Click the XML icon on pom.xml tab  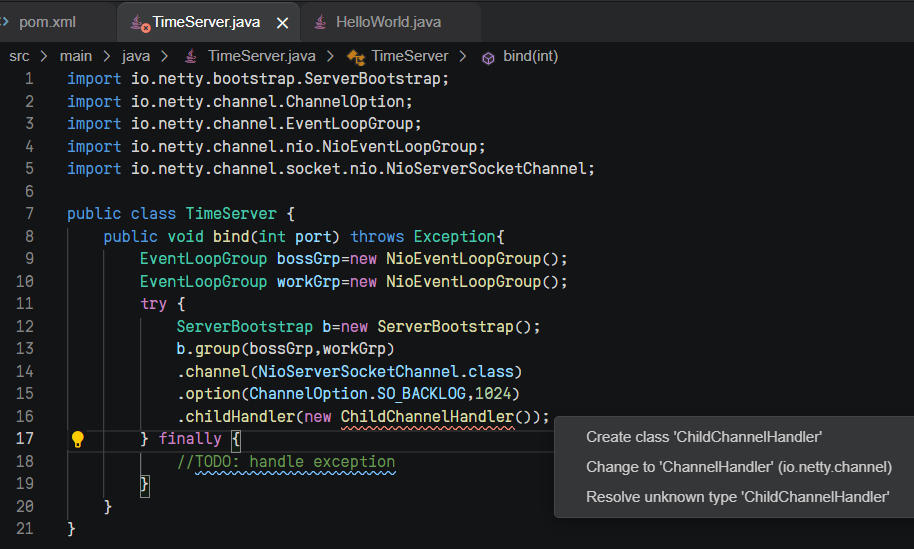point(5,22)
